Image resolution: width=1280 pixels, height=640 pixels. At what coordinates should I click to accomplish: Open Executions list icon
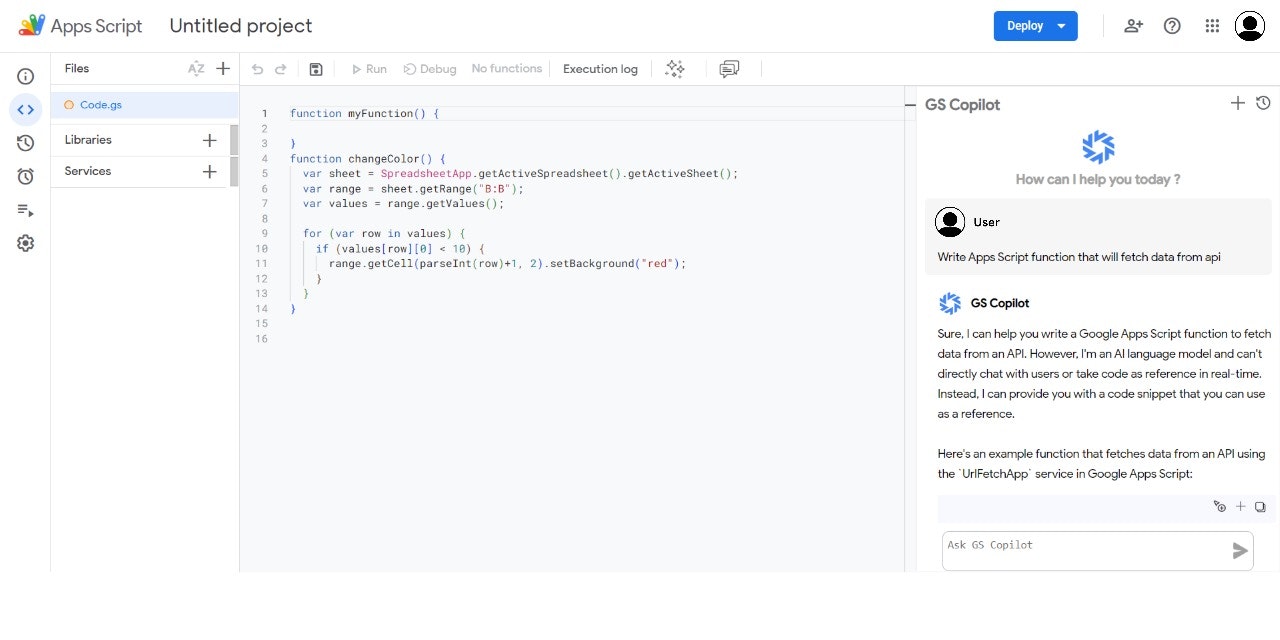(26, 210)
